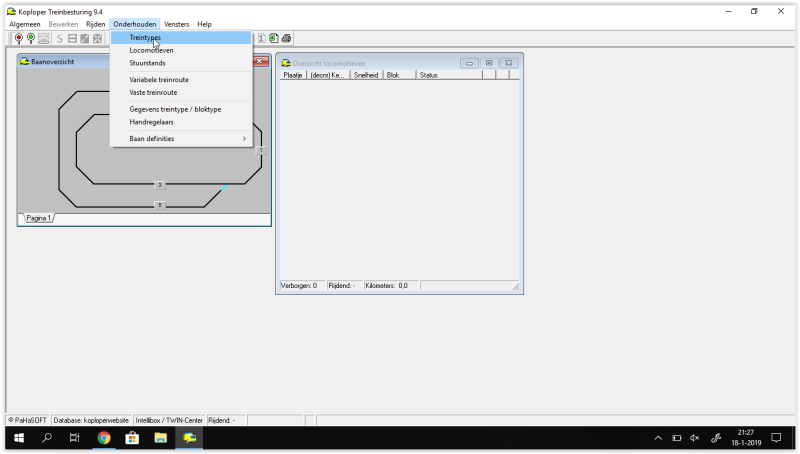The image size is (800, 454).
Task: Open File Explorer from the taskbar
Action: [160, 438]
